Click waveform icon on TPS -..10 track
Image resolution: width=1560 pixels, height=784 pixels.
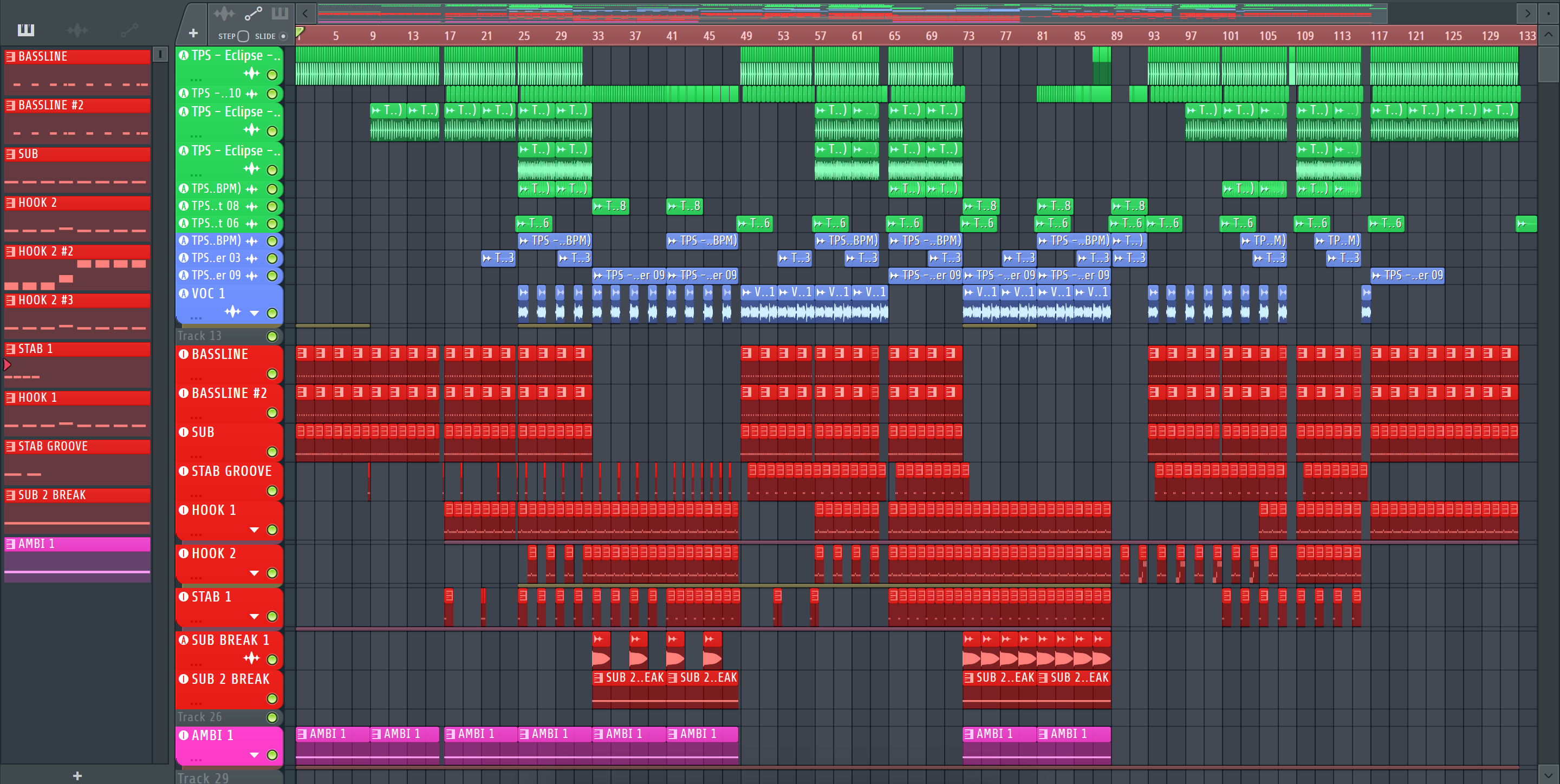point(252,94)
